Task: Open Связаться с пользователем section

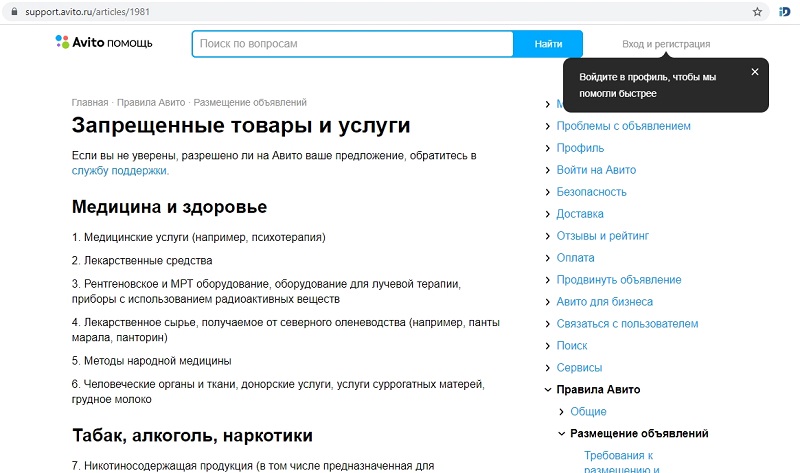Action: tap(627, 323)
